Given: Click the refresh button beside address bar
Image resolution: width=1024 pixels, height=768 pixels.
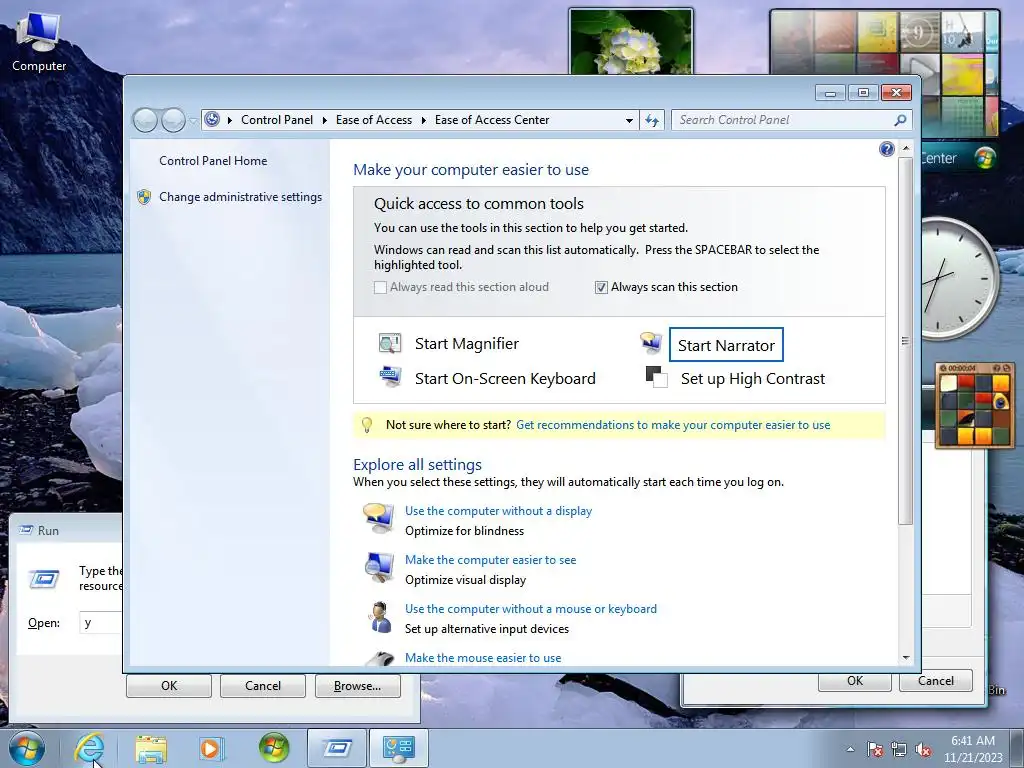Looking at the screenshot, I should [652, 120].
